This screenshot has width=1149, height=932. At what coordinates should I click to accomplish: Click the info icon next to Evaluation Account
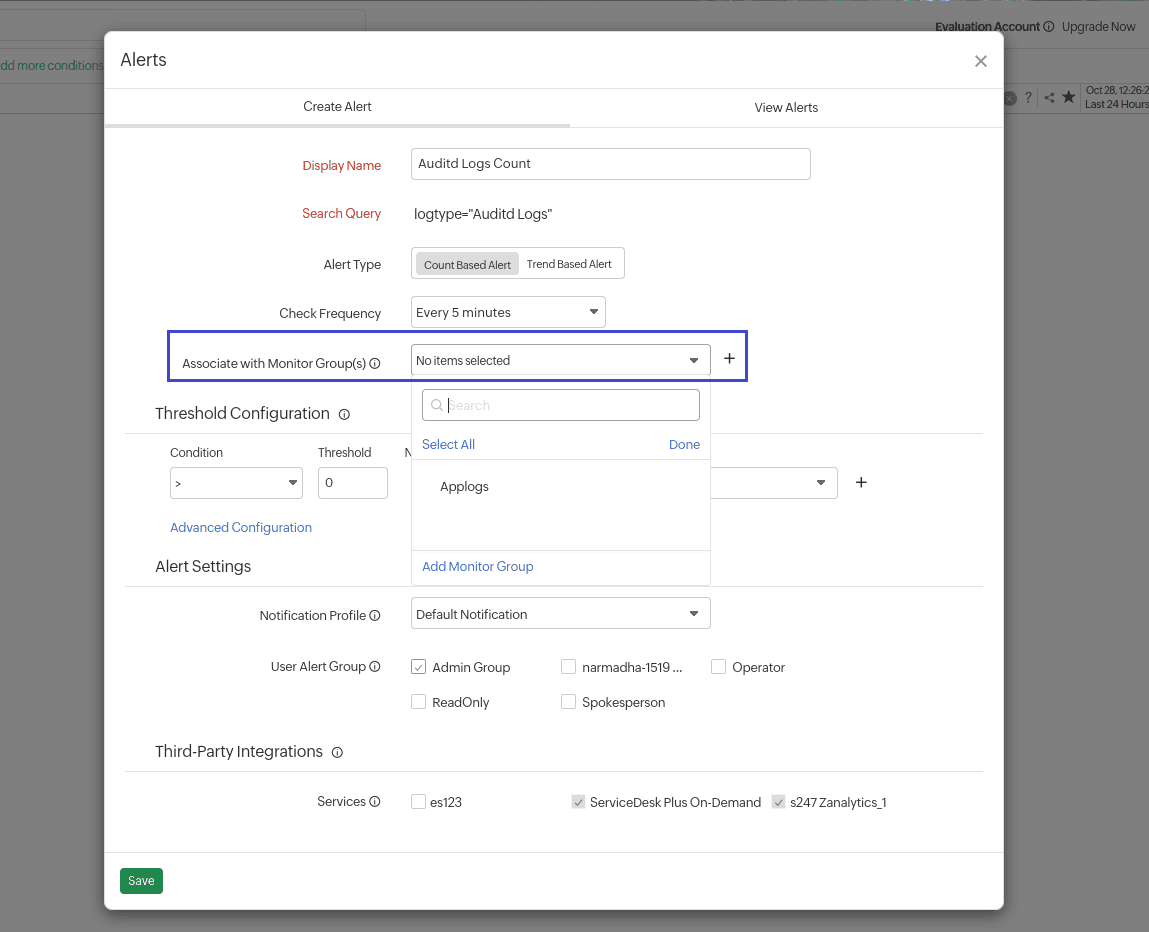point(1047,27)
